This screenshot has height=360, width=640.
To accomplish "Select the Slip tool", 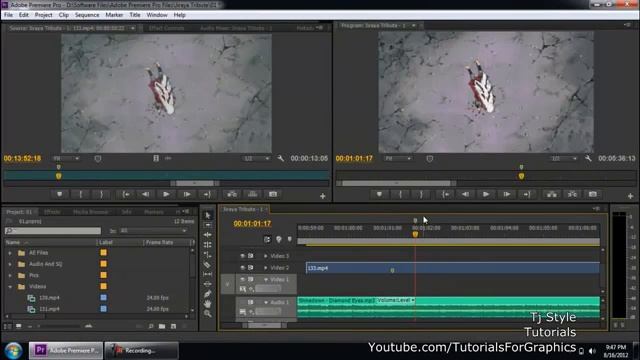I will [208, 274].
